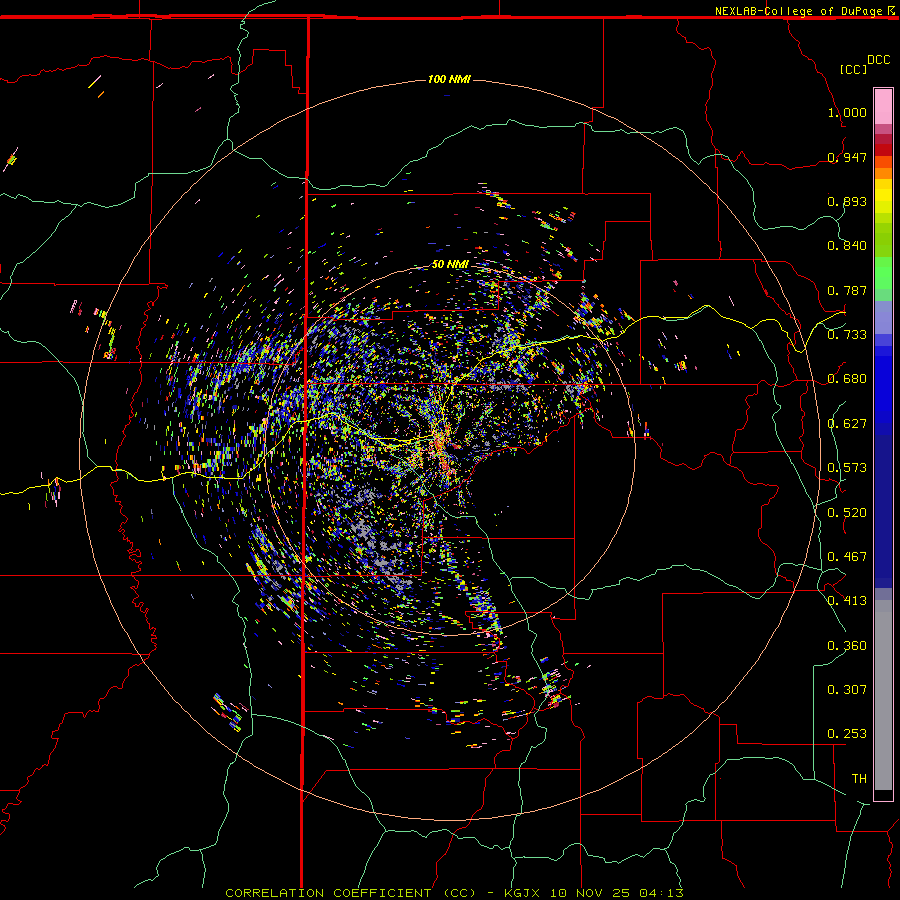Click the 1.000 color scale value

pos(847,112)
